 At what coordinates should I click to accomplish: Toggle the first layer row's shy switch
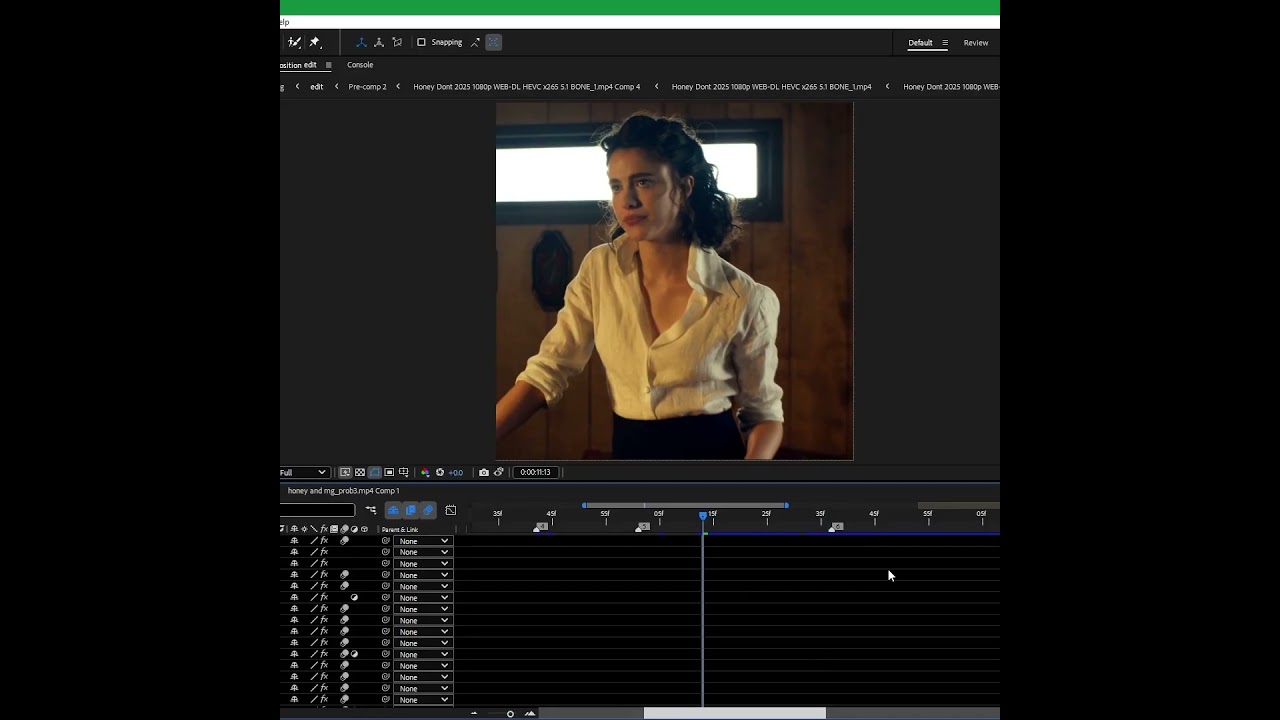pos(294,541)
